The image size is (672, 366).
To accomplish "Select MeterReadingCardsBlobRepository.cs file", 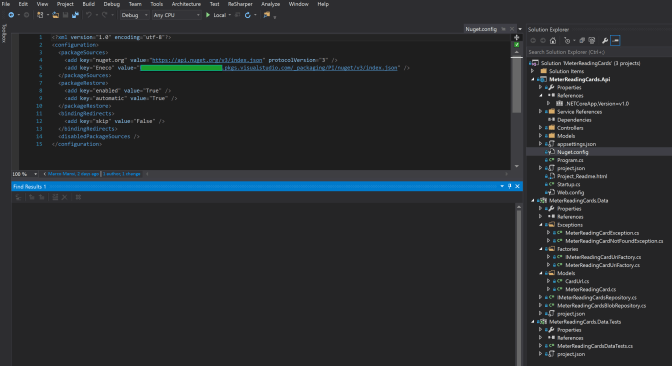I will (x=601, y=306).
